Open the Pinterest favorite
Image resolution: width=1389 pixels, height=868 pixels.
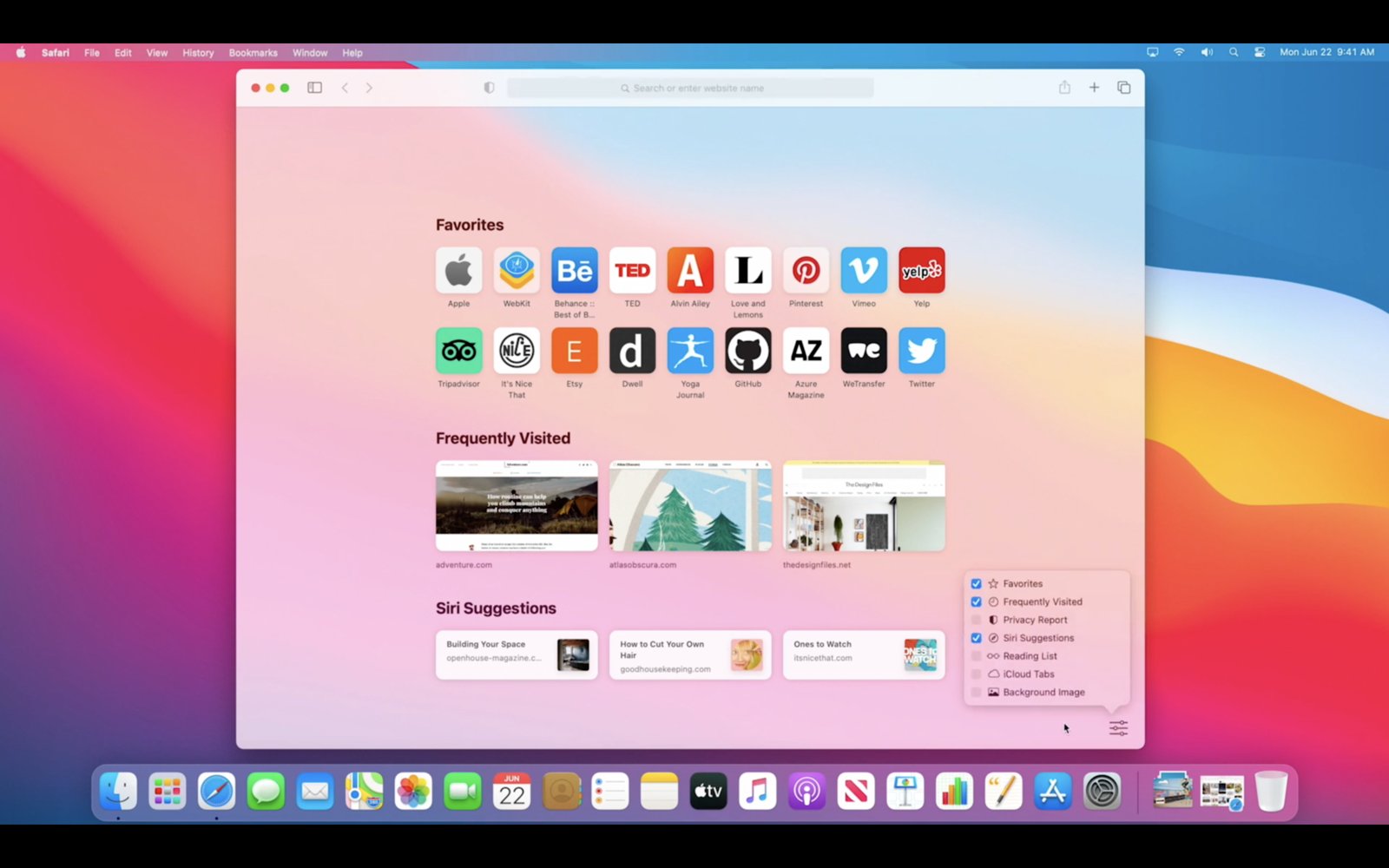(806, 271)
